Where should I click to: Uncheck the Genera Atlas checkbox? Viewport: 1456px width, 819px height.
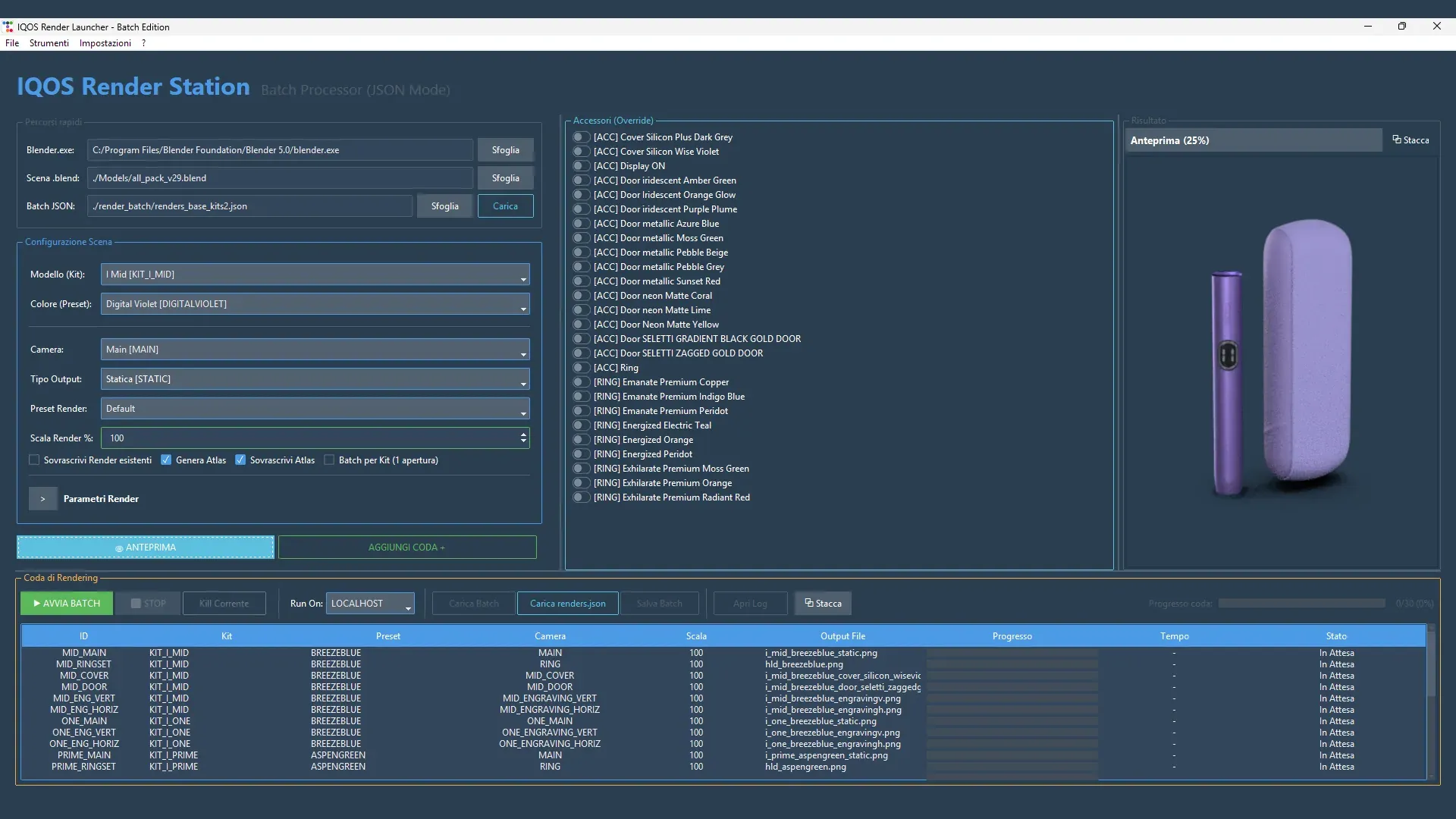166,460
